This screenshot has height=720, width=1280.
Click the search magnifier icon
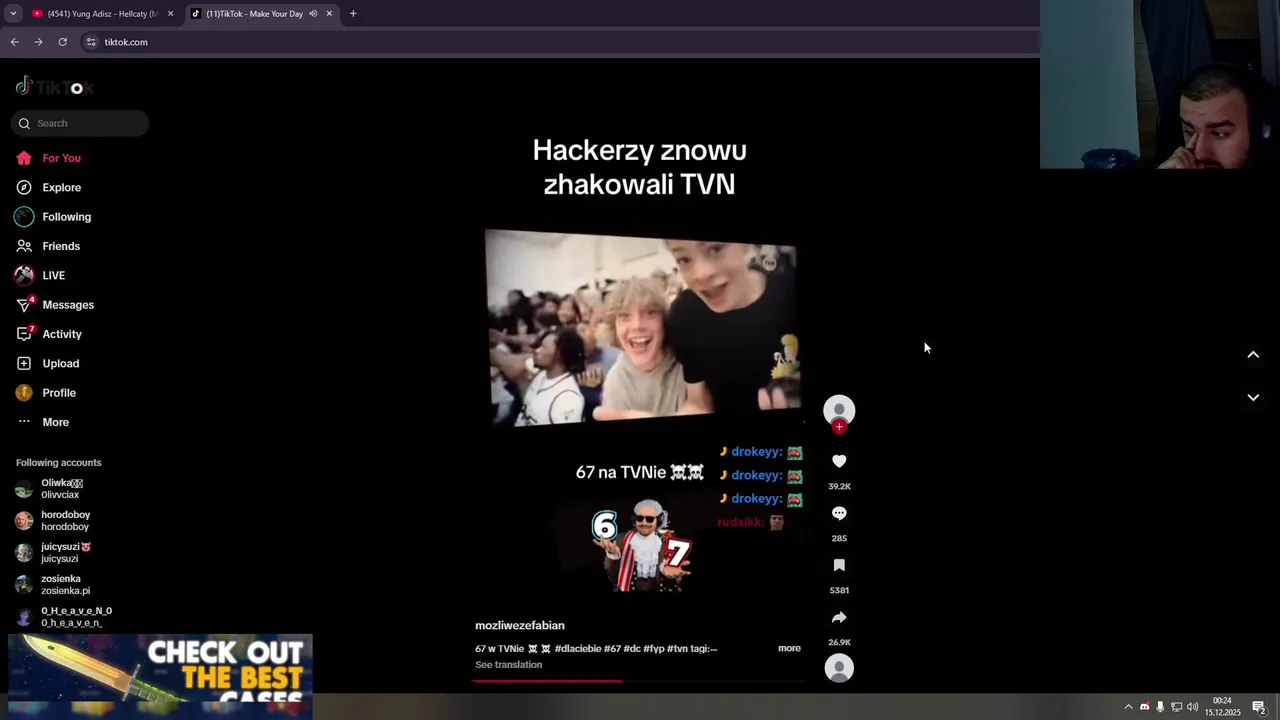24,123
